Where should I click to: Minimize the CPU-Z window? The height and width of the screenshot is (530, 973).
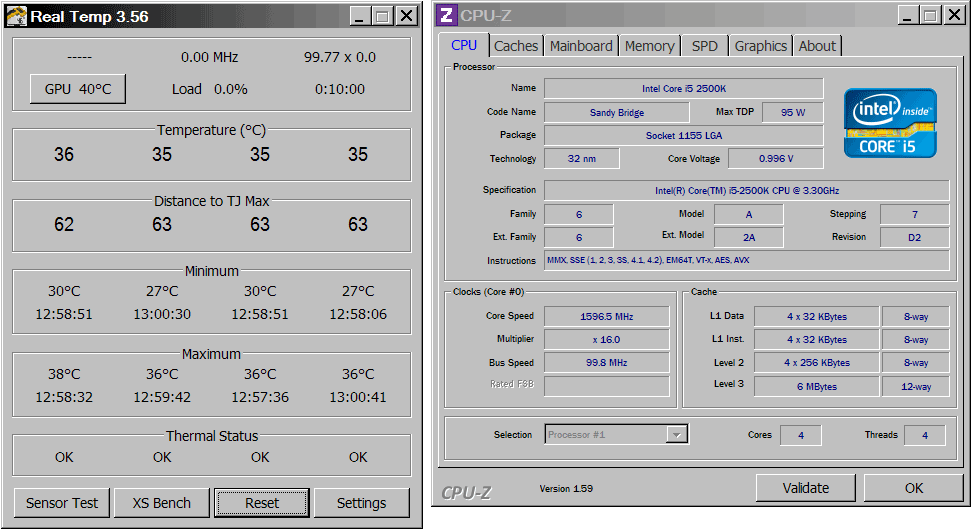(907, 15)
